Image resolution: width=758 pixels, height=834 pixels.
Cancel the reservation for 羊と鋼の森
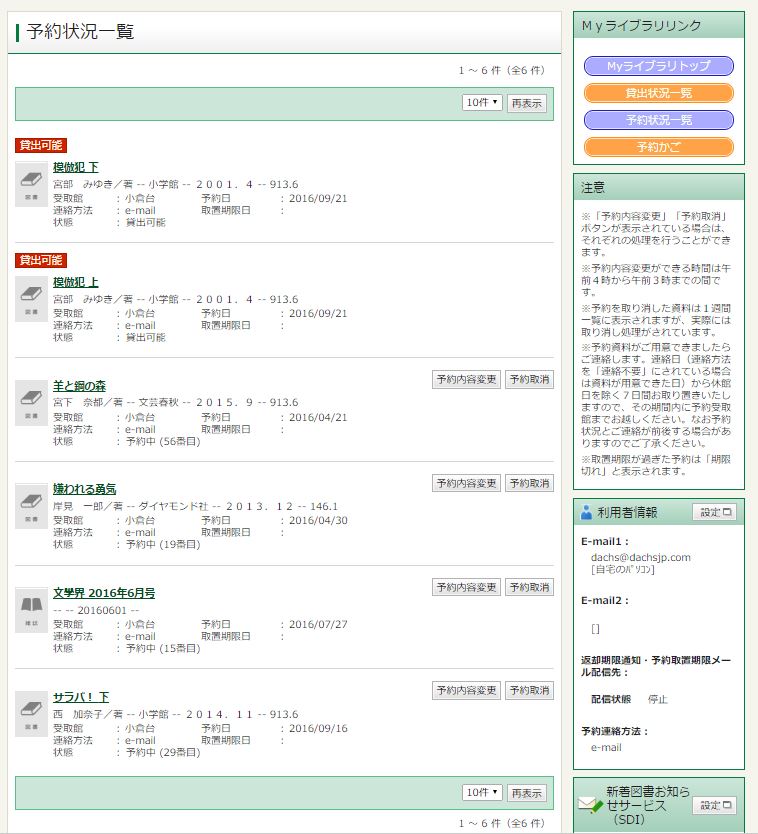tap(528, 380)
